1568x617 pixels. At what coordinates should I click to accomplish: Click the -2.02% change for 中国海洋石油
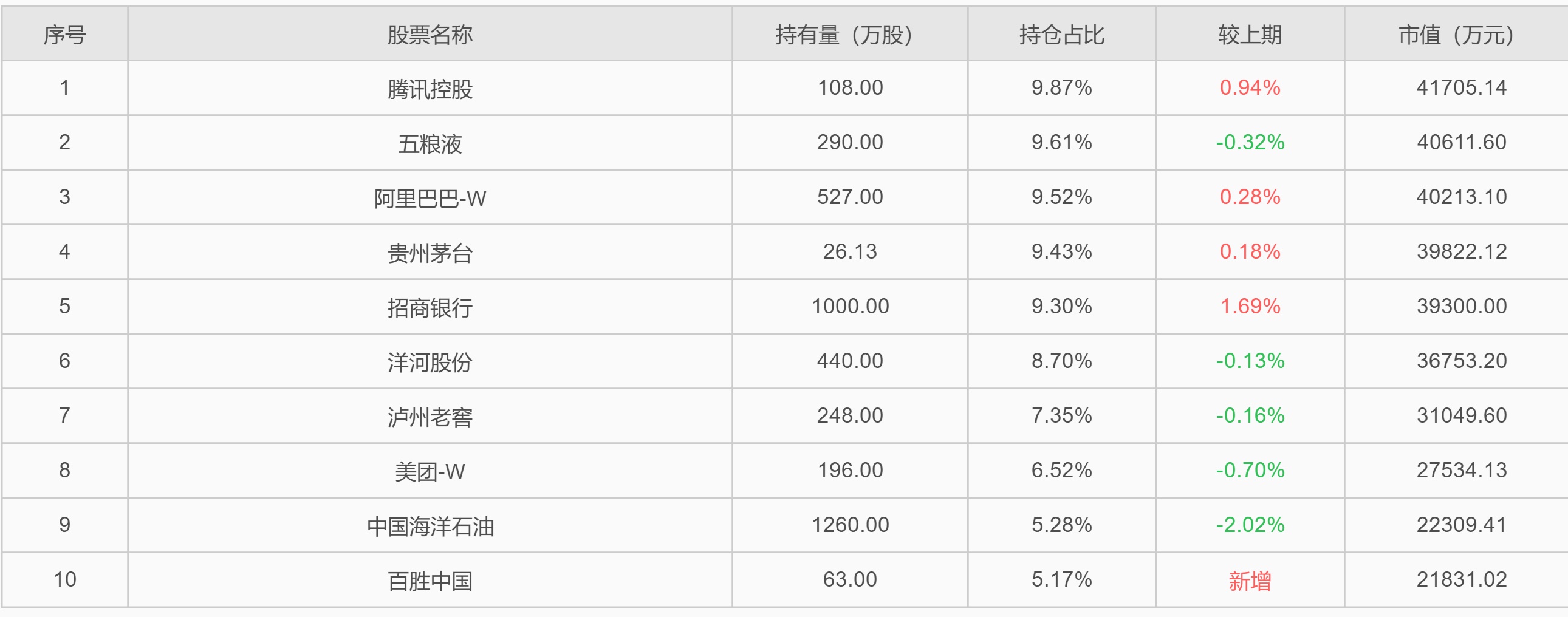(x=1250, y=525)
